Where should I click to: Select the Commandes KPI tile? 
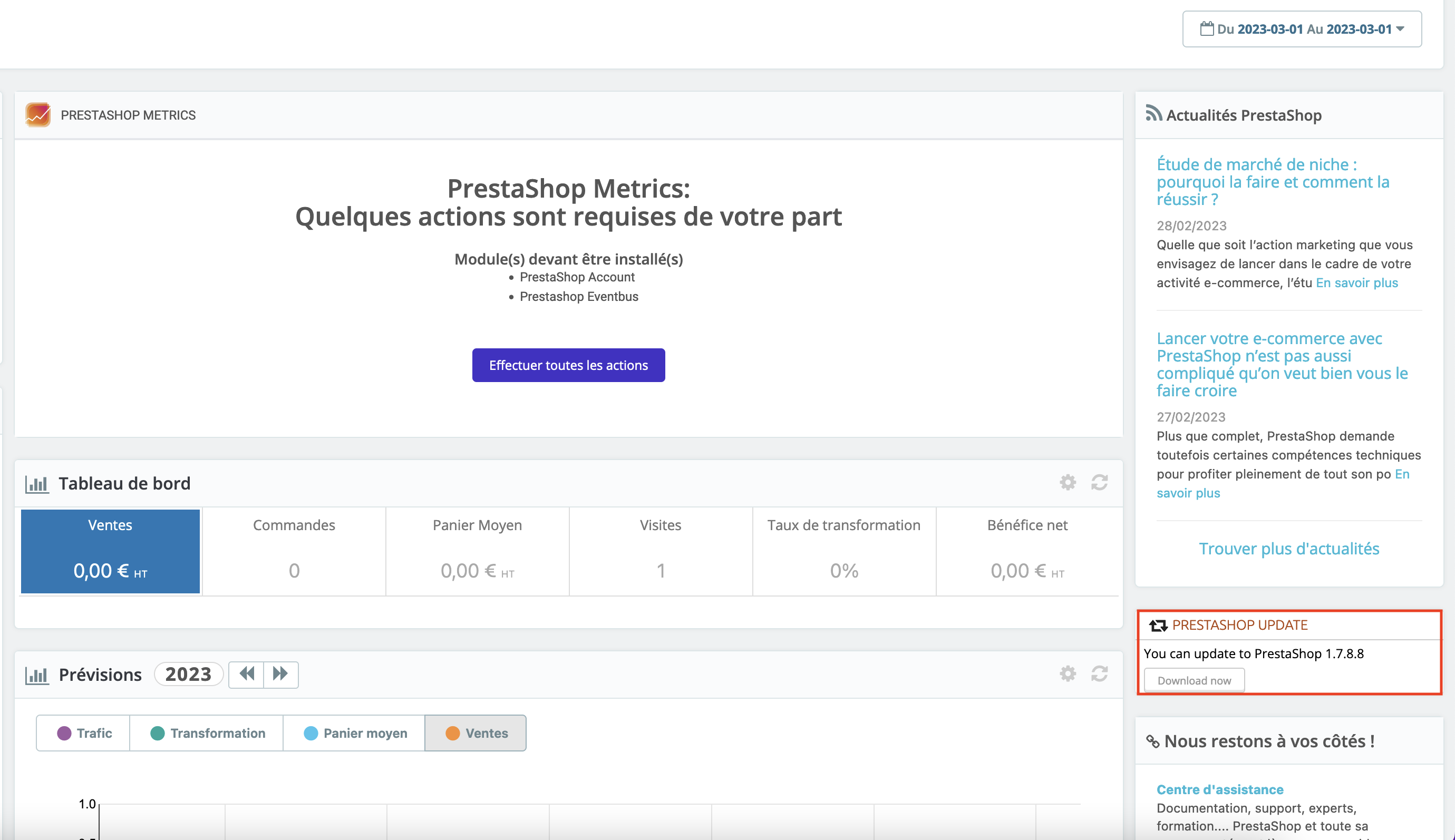294,551
